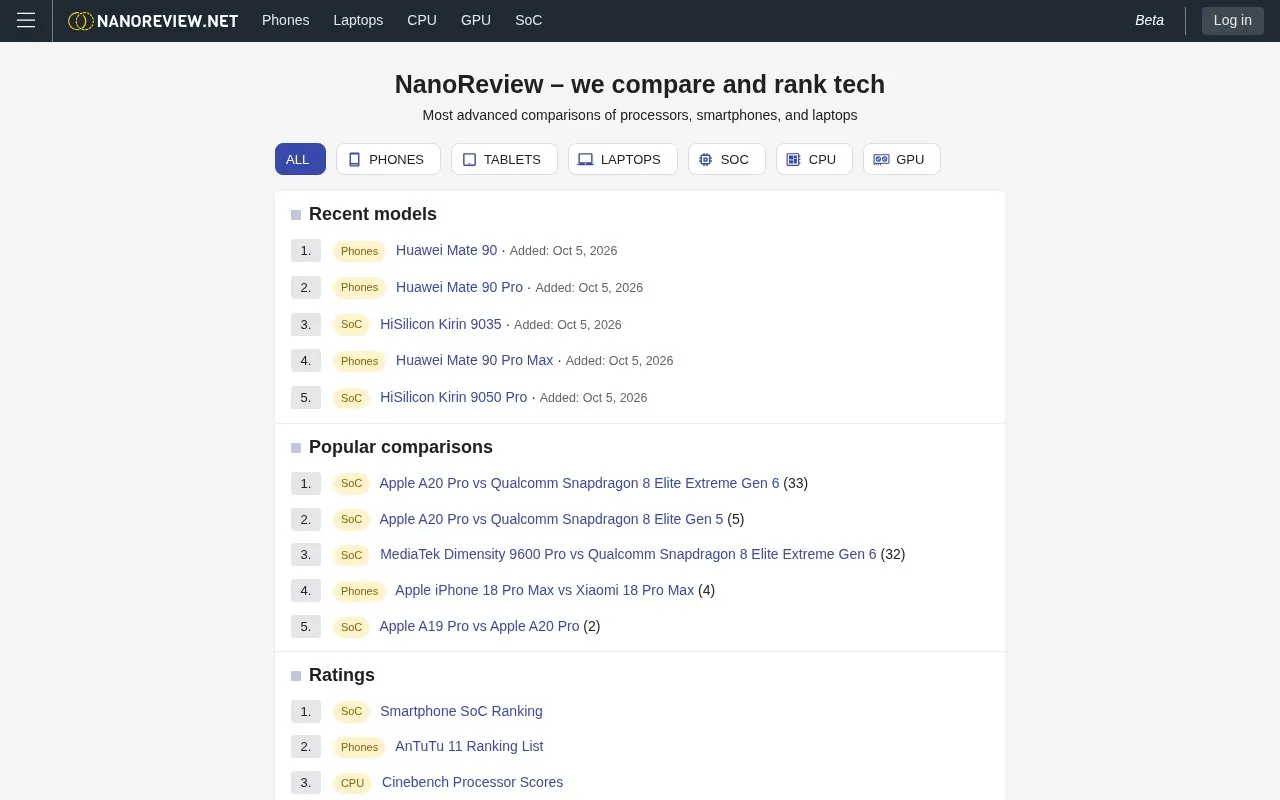Click the Log in button
The width and height of the screenshot is (1280, 800).
coord(1233,20)
